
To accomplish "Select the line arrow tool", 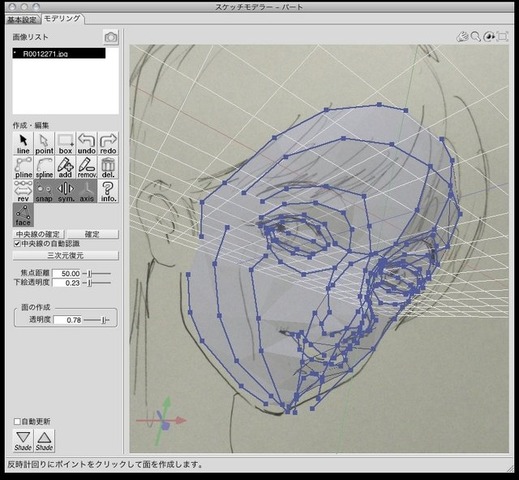I will (23, 144).
